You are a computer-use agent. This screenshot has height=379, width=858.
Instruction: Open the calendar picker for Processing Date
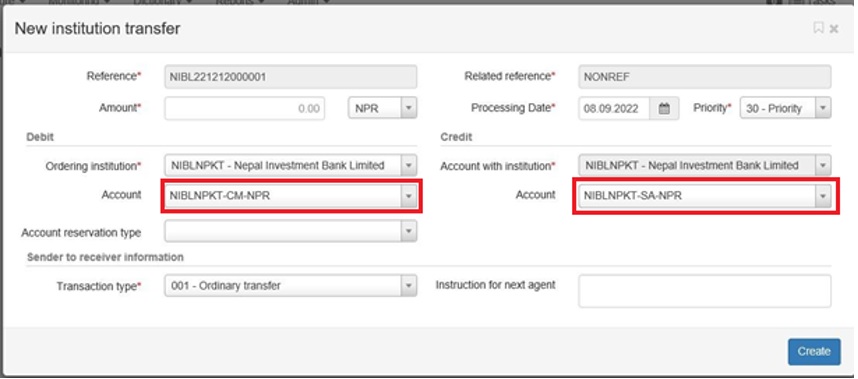point(664,108)
